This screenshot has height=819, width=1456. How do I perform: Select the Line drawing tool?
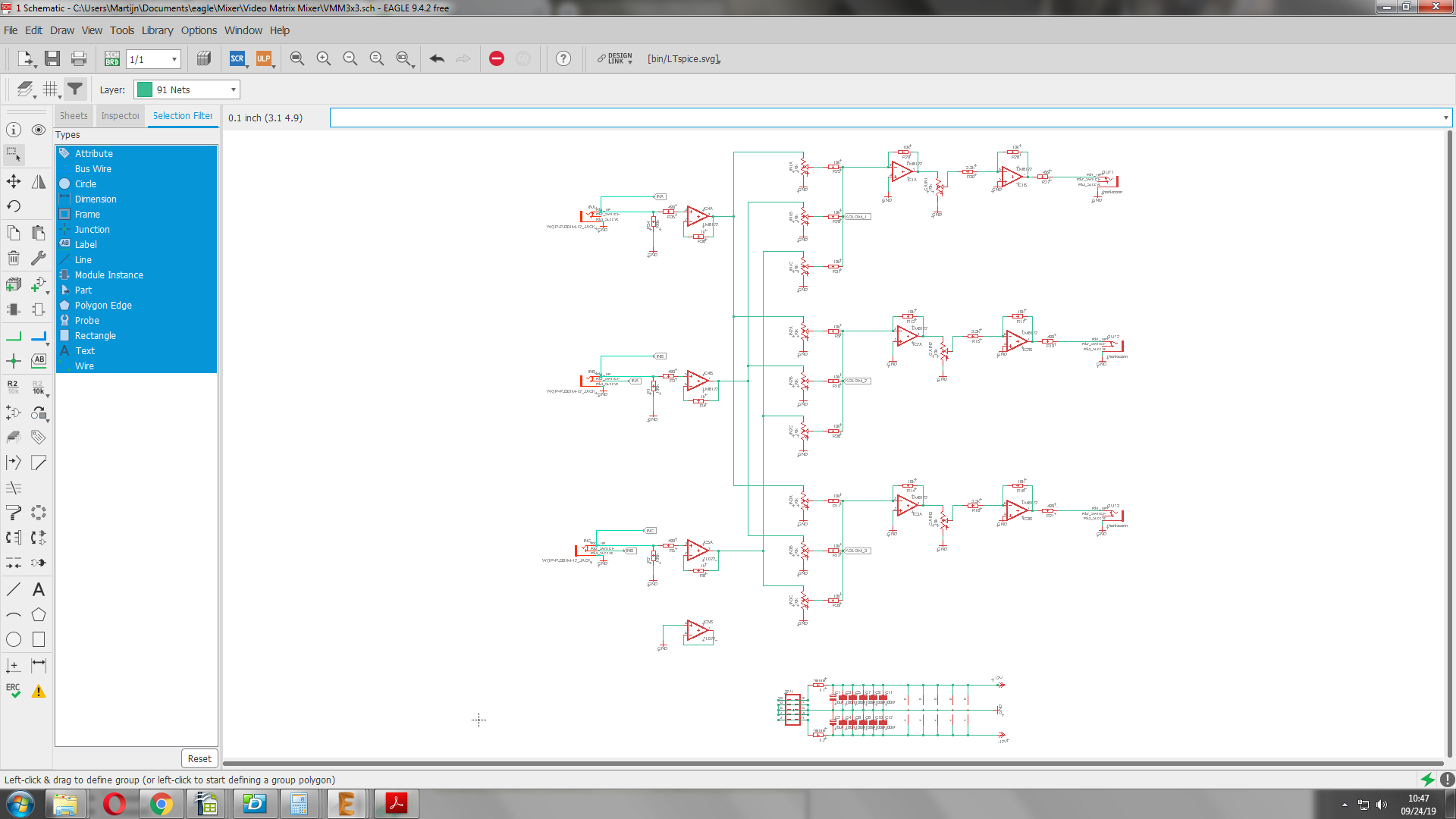click(14, 589)
